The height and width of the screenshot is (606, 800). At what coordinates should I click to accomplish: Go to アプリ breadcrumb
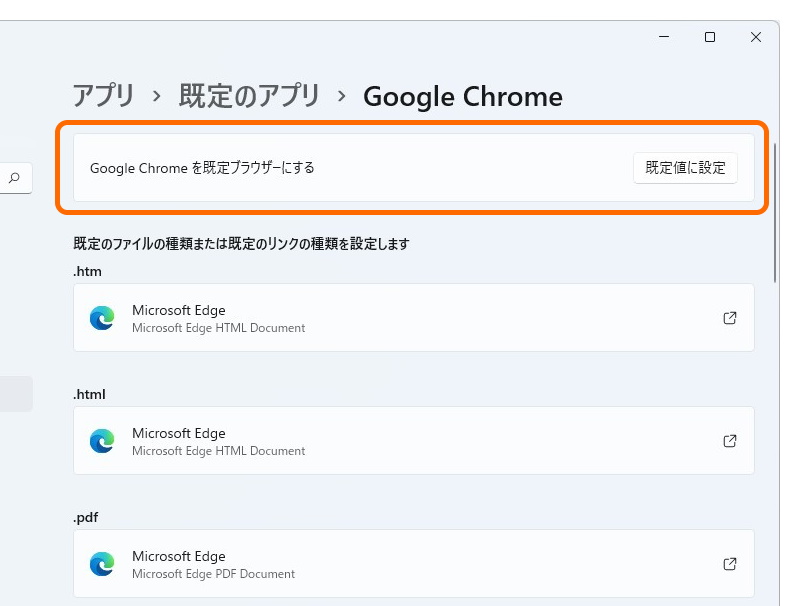pos(104,96)
